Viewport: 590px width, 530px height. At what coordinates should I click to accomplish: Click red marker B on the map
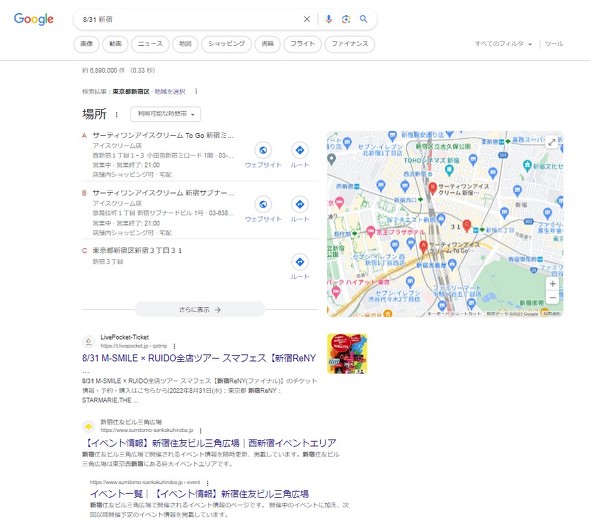coord(433,188)
